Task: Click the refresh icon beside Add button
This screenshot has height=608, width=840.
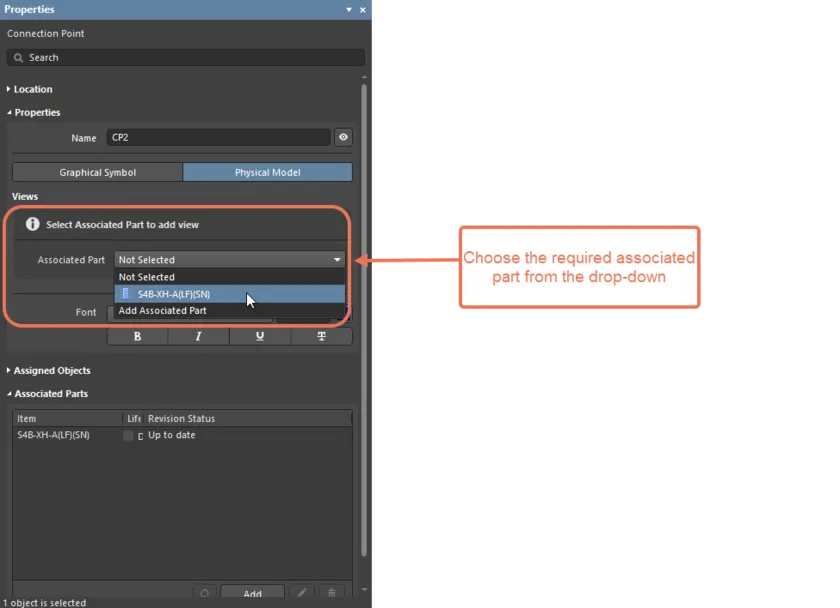Action: (204, 593)
